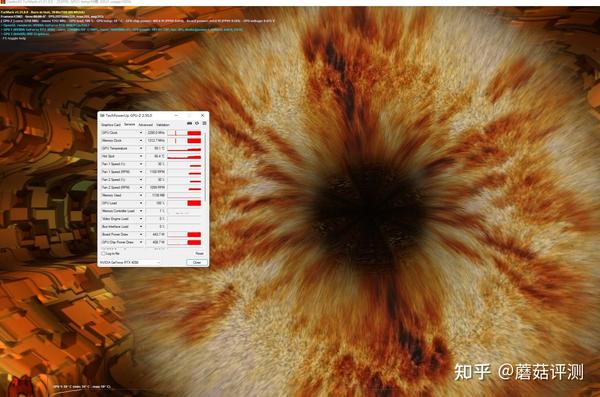This screenshot has width=600, height=397.
Task: Expand the GPU Load sensor dropdown
Action: (141, 203)
